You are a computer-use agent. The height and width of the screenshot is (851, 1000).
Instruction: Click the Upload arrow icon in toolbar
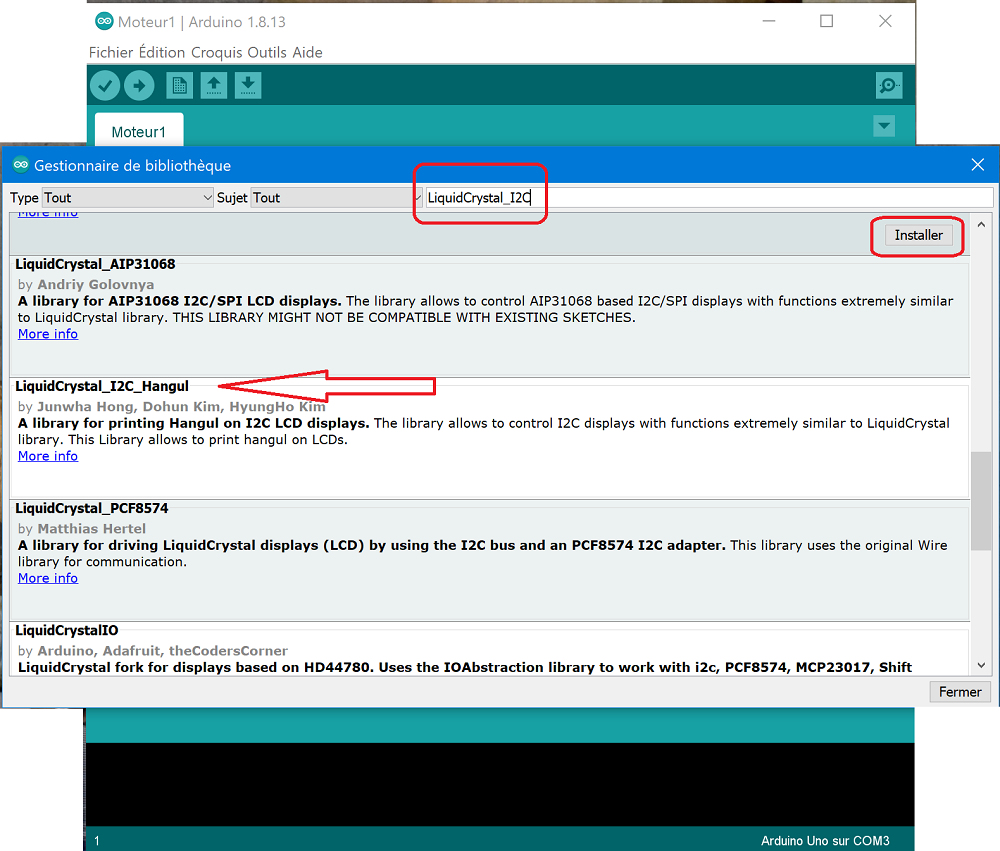(x=139, y=85)
